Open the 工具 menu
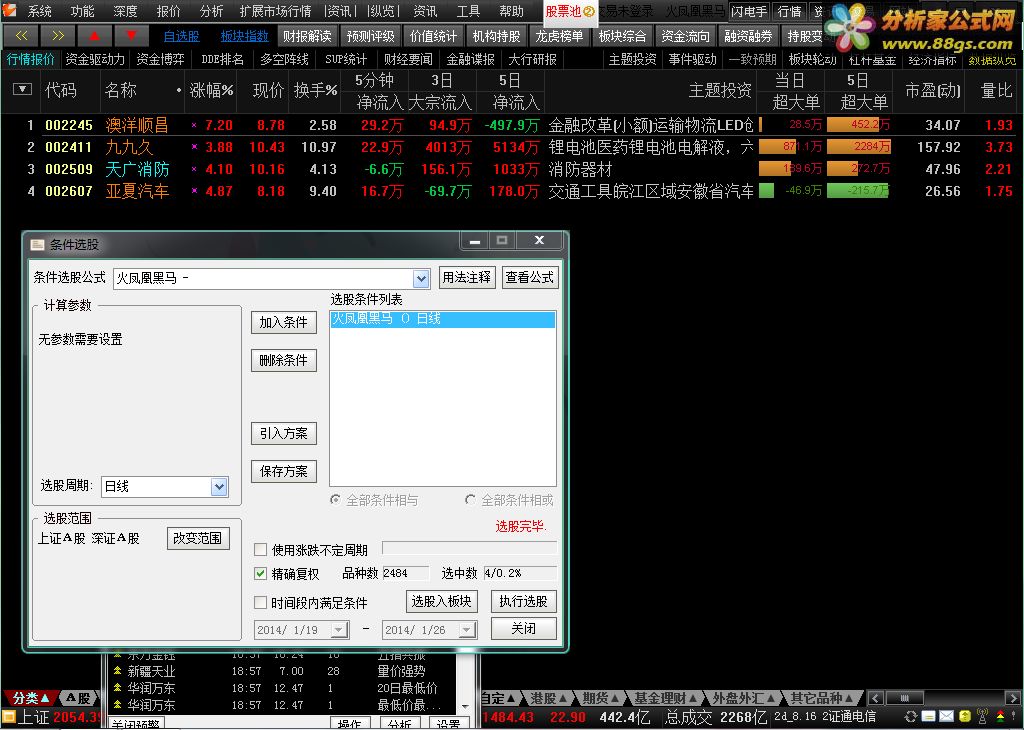Image resolution: width=1024 pixels, height=730 pixels. click(x=468, y=11)
